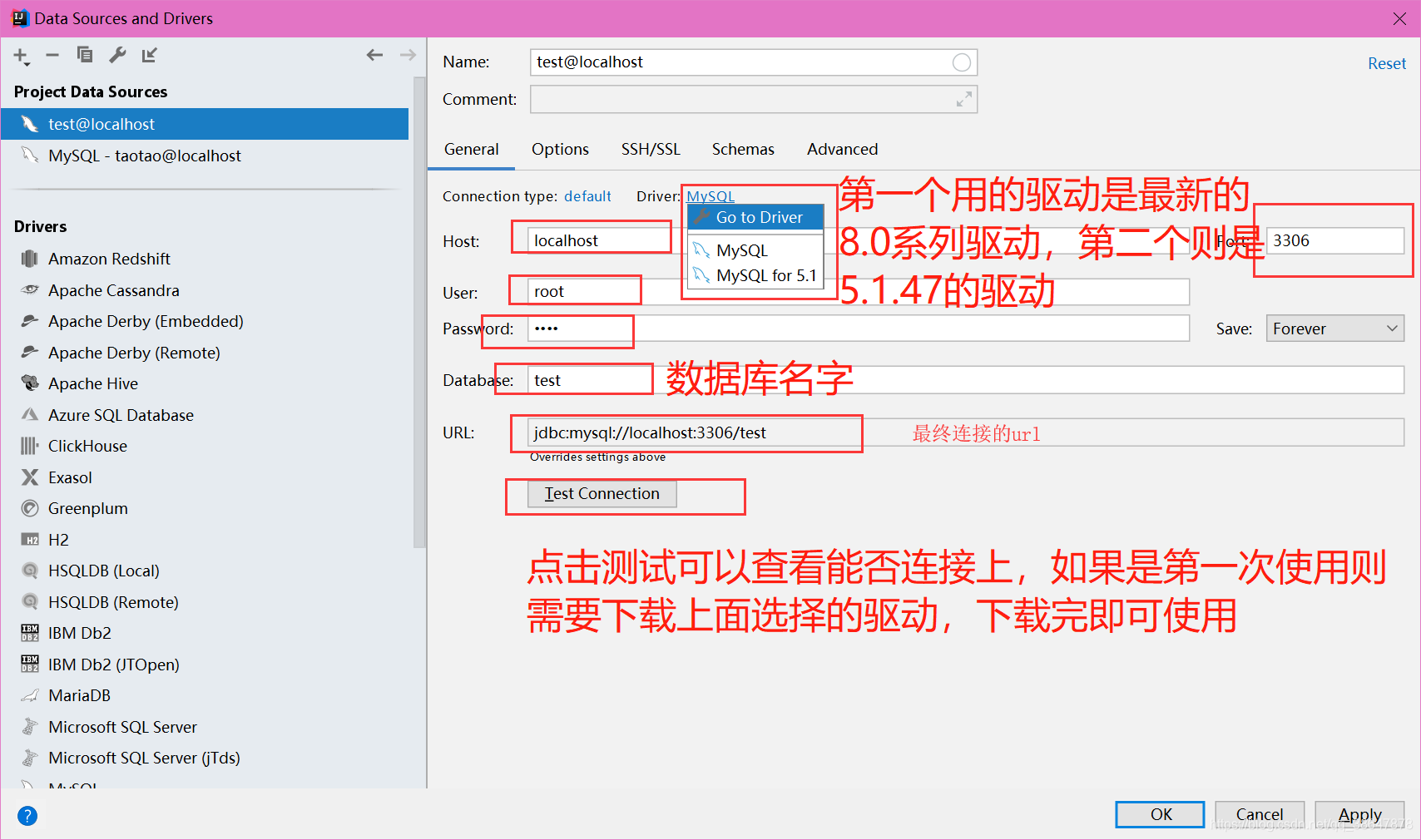Click the Database field containing test
Image resolution: width=1421 pixels, height=840 pixels.
965,380
